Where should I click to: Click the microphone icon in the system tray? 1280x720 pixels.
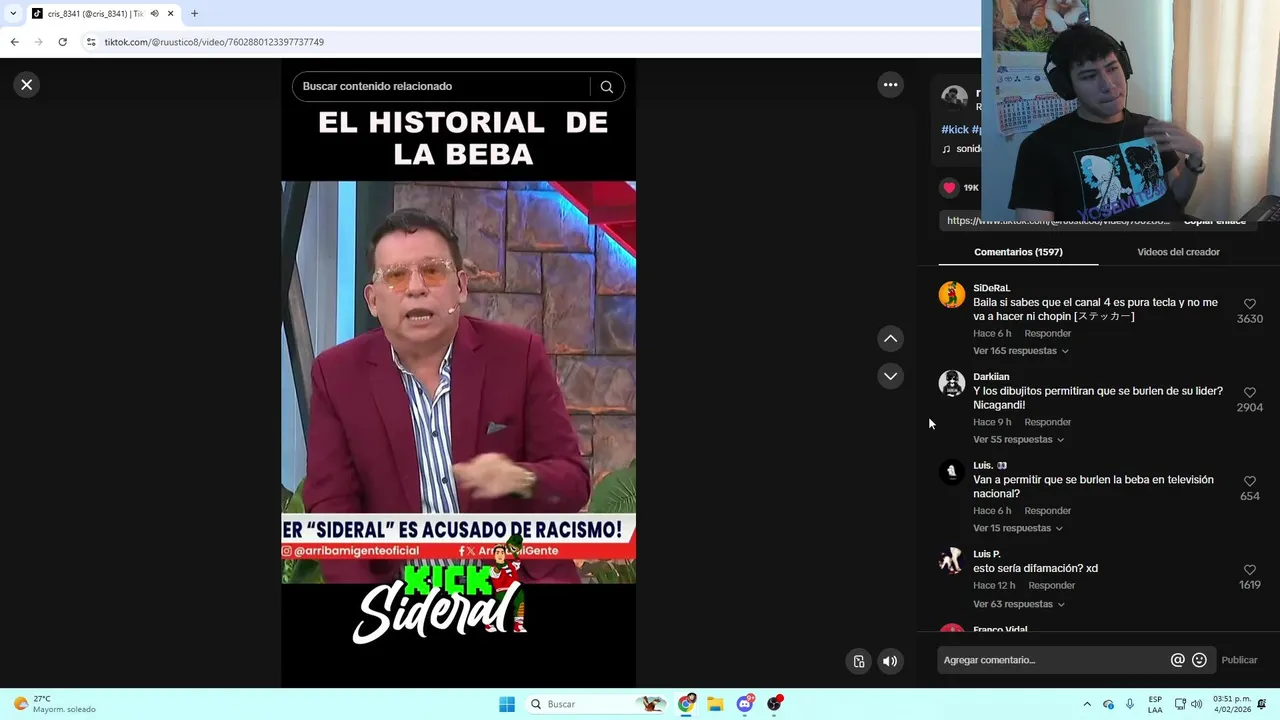point(1130,704)
